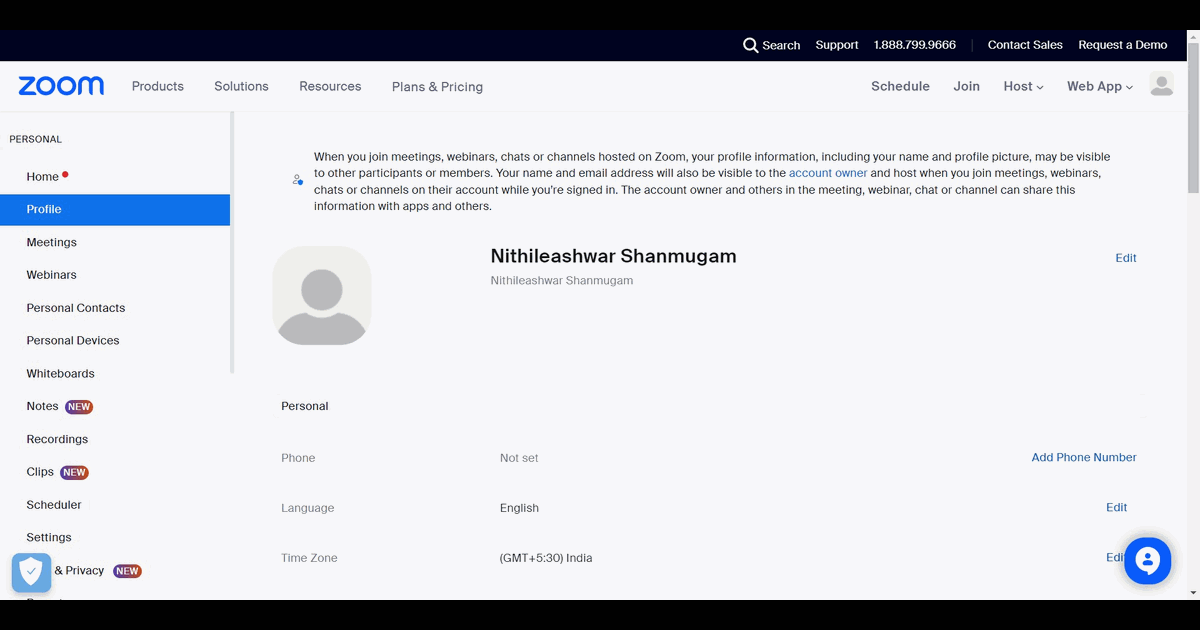The width and height of the screenshot is (1200, 630).
Task: Edit the Time Zone setting
Action: click(1114, 557)
